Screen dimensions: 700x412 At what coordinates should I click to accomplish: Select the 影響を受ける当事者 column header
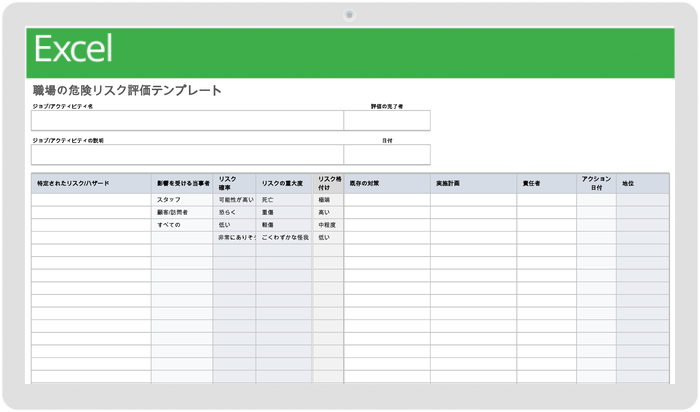click(x=182, y=183)
